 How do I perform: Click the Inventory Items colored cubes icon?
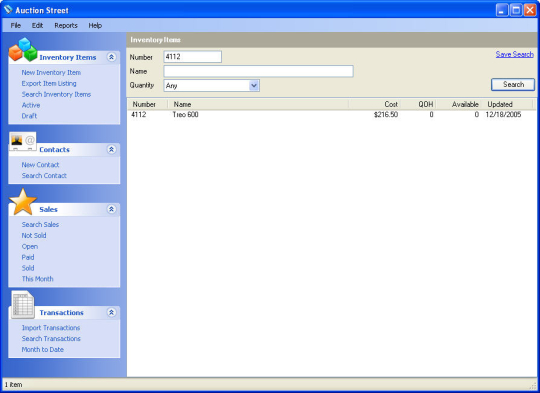(x=23, y=50)
